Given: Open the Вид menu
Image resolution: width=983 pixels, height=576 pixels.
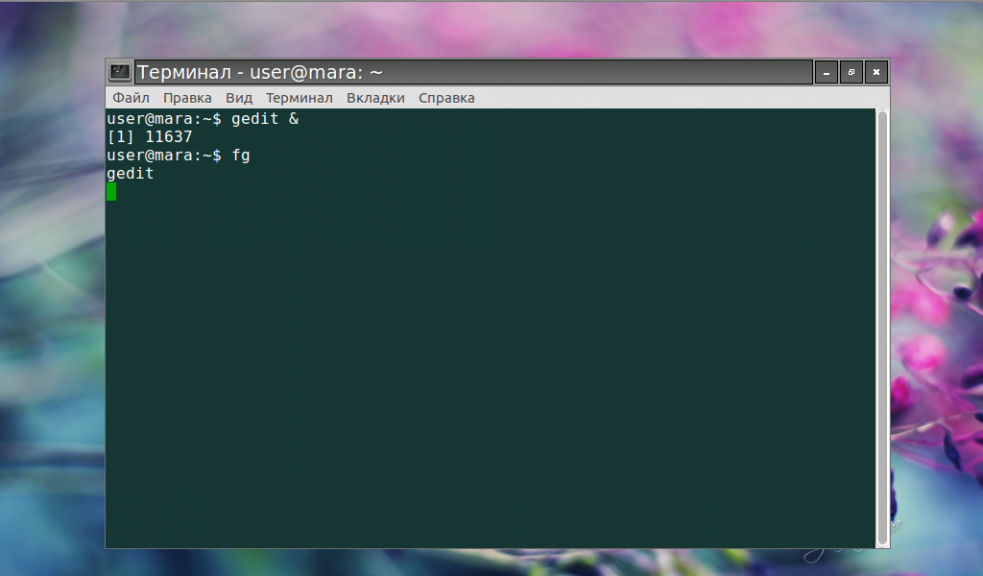Looking at the screenshot, I should tap(239, 98).
